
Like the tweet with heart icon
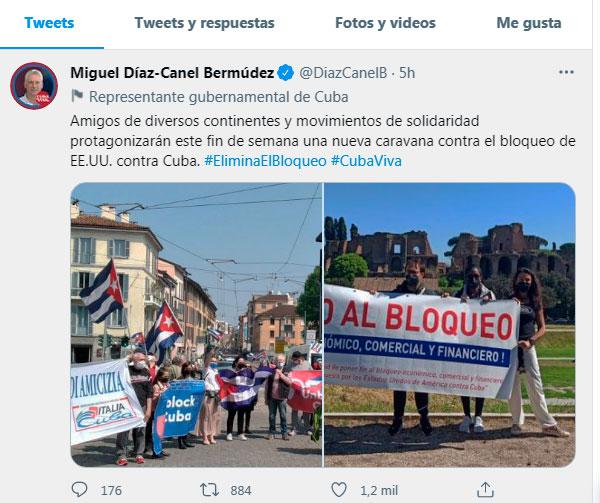click(x=339, y=490)
